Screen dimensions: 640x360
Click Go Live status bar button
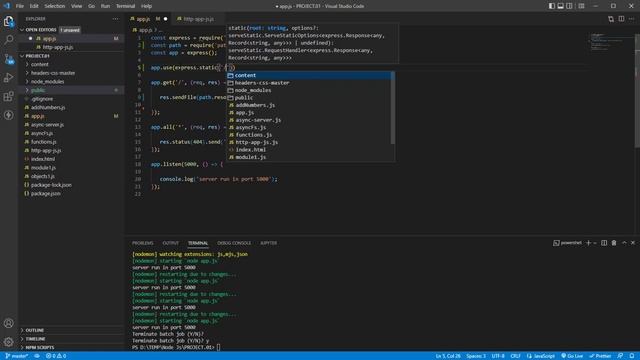point(572,356)
